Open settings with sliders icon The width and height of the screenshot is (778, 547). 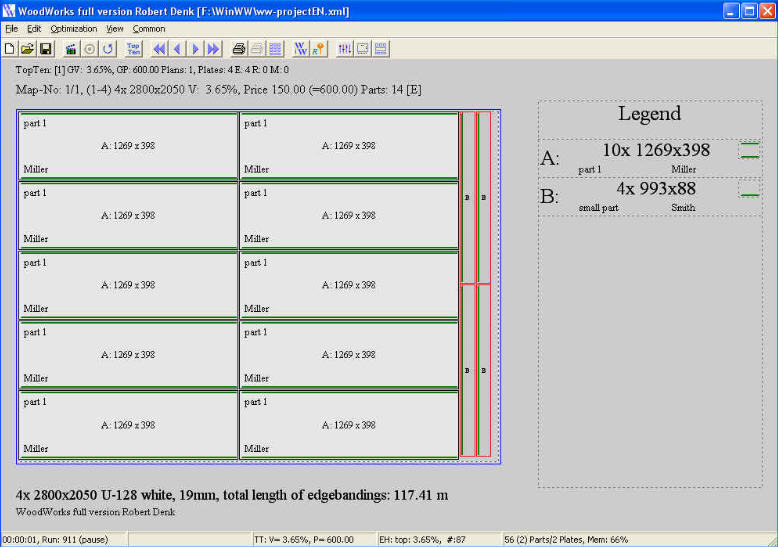click(344, 49)
